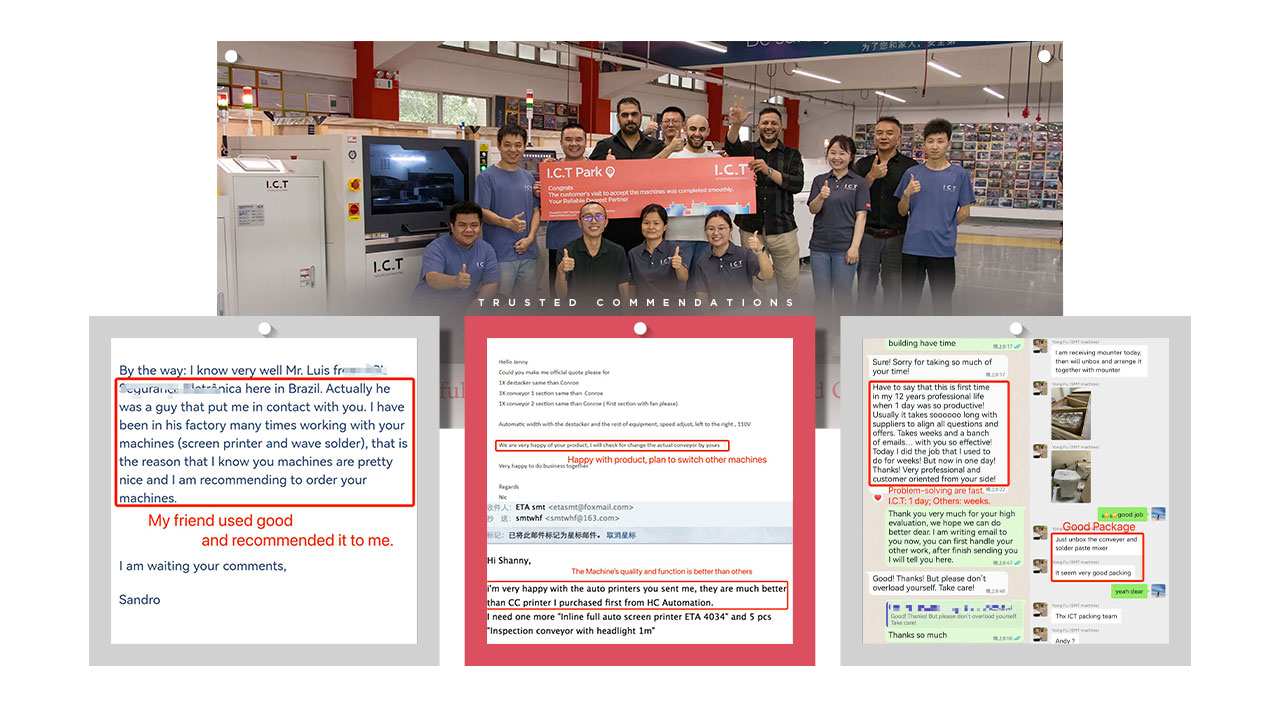Click the pin icon on the red email card

640,329
